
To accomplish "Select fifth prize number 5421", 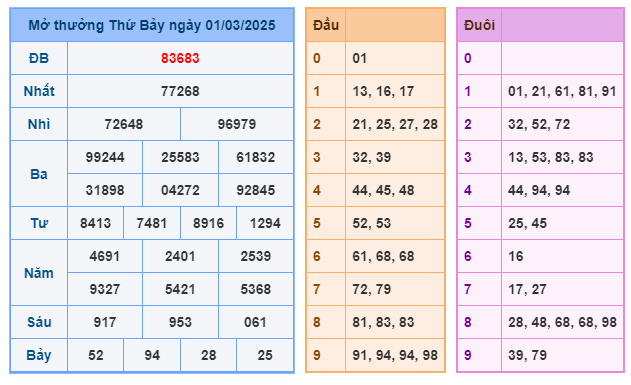I will [x=180, y=289].
